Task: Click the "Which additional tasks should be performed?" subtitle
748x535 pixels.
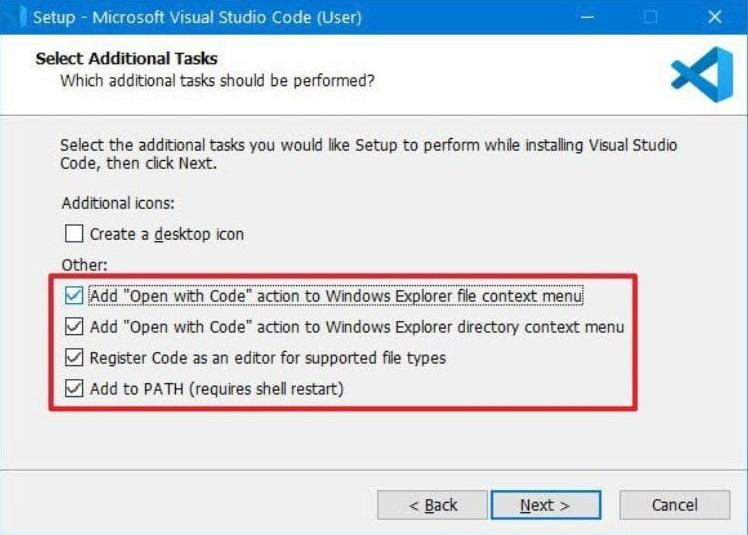Action: (x=217, y=80)
